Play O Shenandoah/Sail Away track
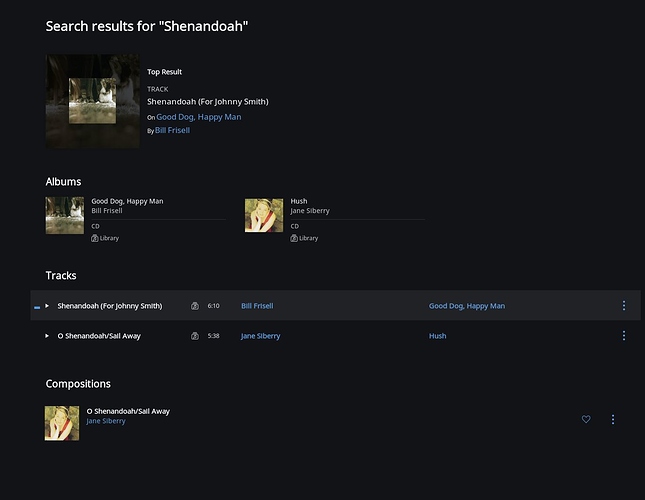Image resolution: width=645 pixels, height=500 pixels. [x=47, y=336]
